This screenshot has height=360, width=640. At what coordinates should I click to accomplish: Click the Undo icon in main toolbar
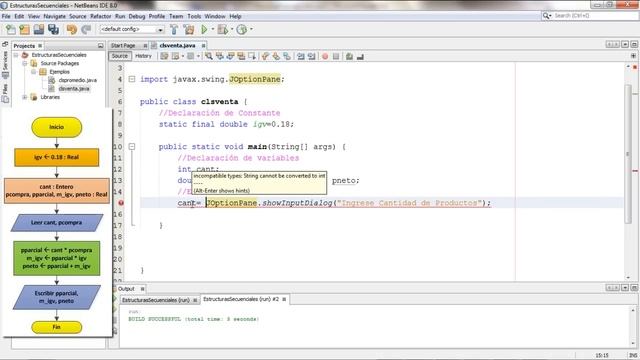pos(72,29)
